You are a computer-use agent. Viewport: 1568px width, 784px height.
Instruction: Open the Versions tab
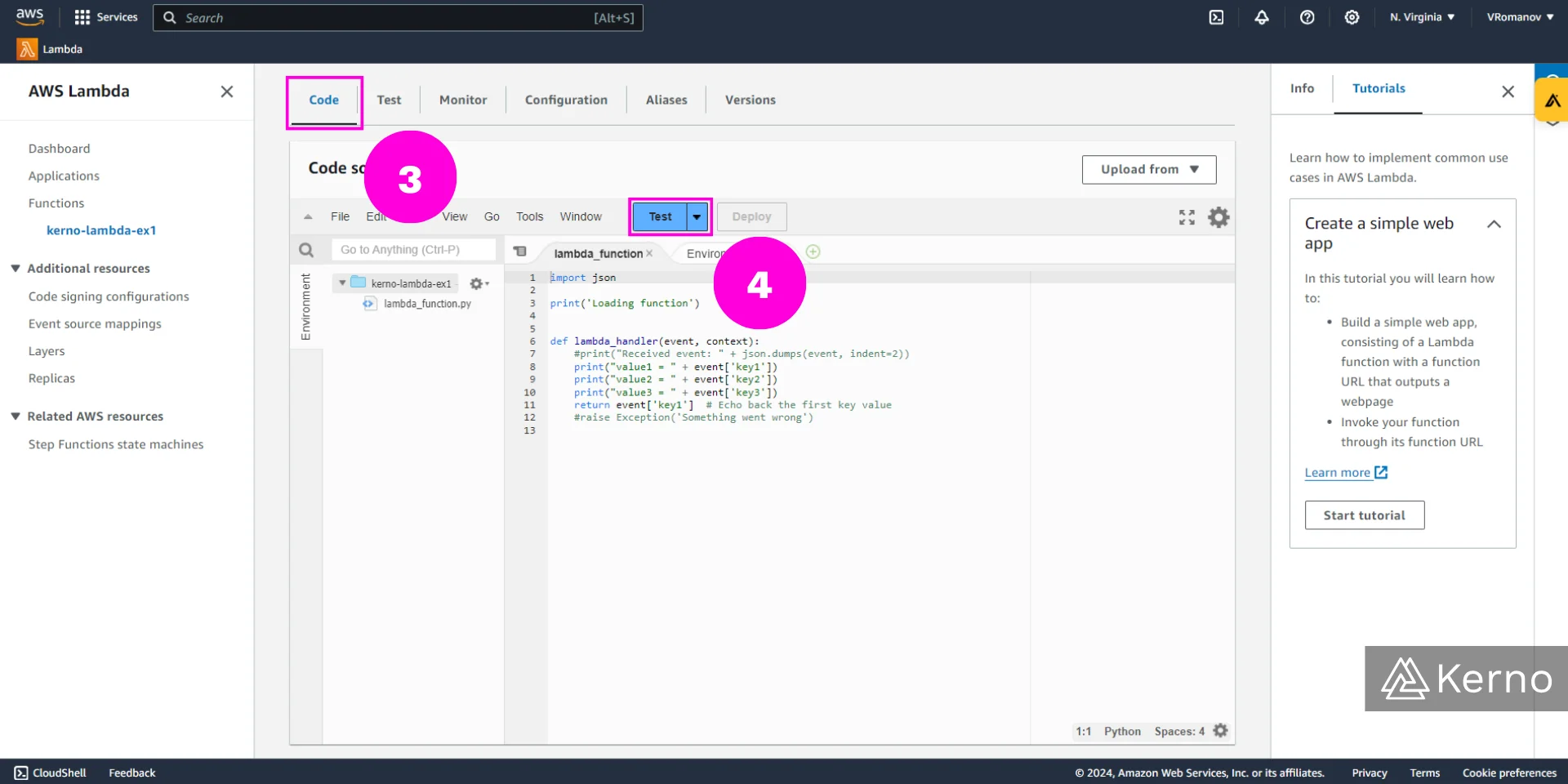(x=751, y=100)
